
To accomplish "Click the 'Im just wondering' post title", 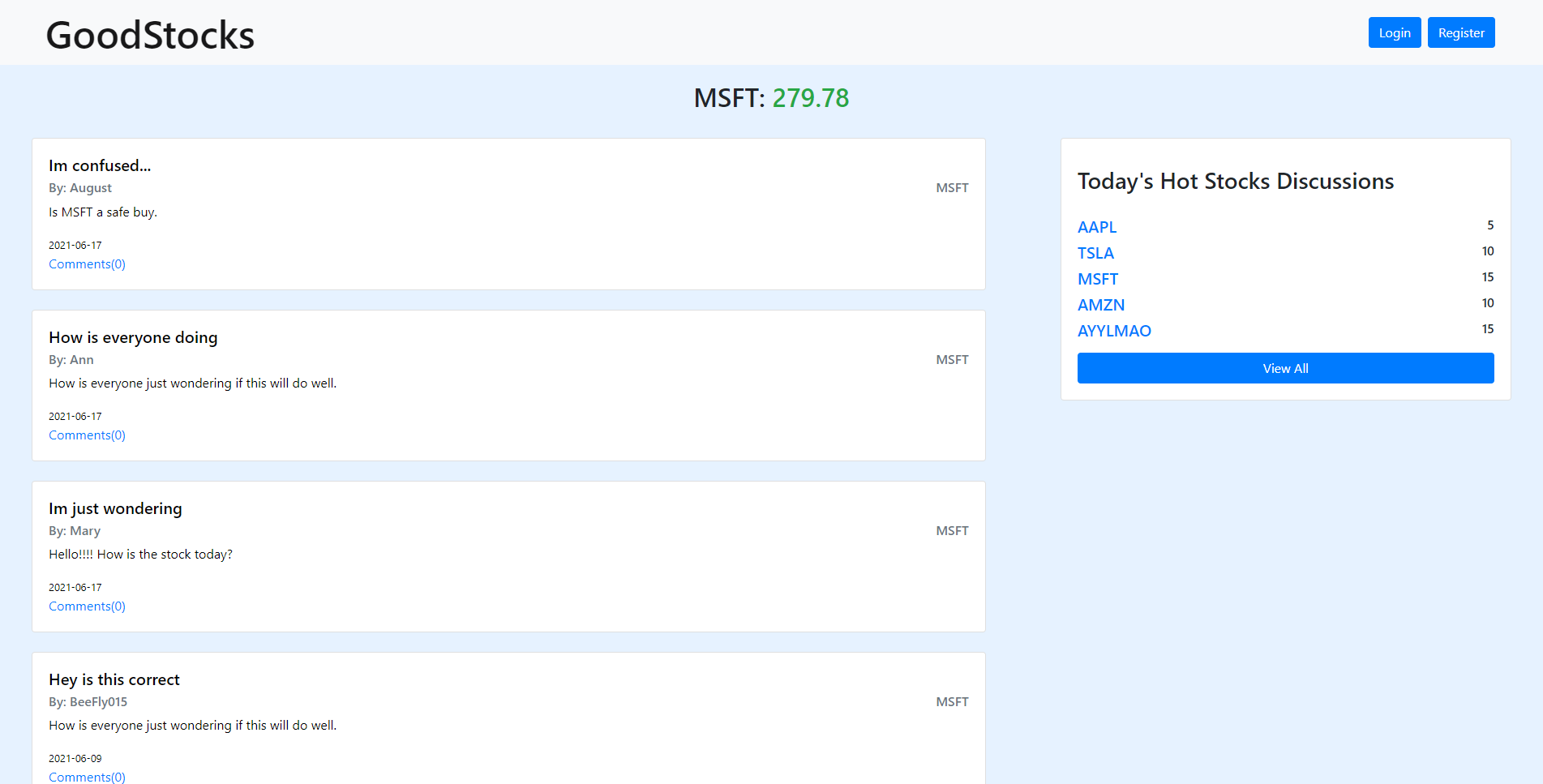I will 115,508.
